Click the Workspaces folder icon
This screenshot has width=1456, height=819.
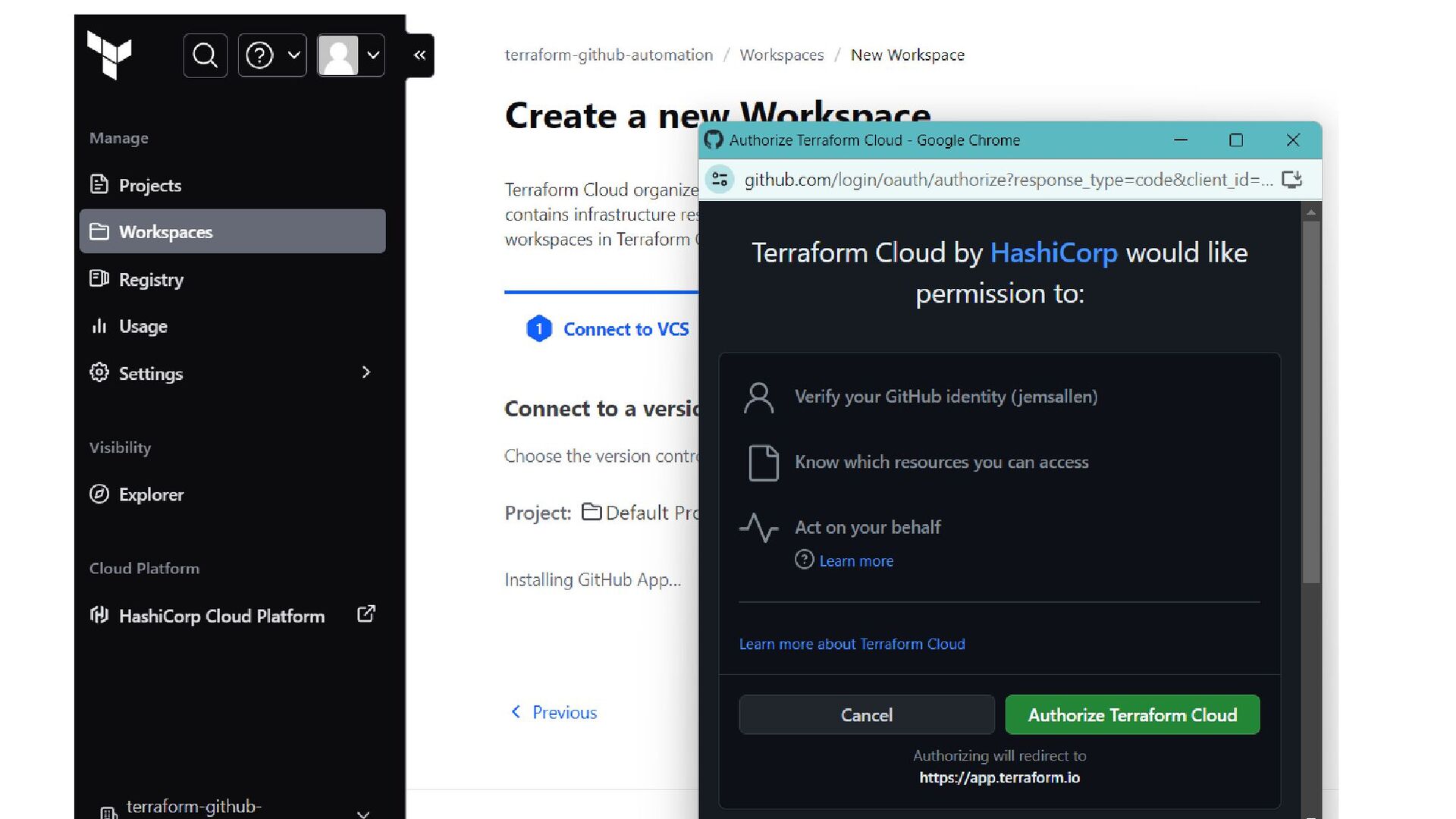click(x=99, y=231)
